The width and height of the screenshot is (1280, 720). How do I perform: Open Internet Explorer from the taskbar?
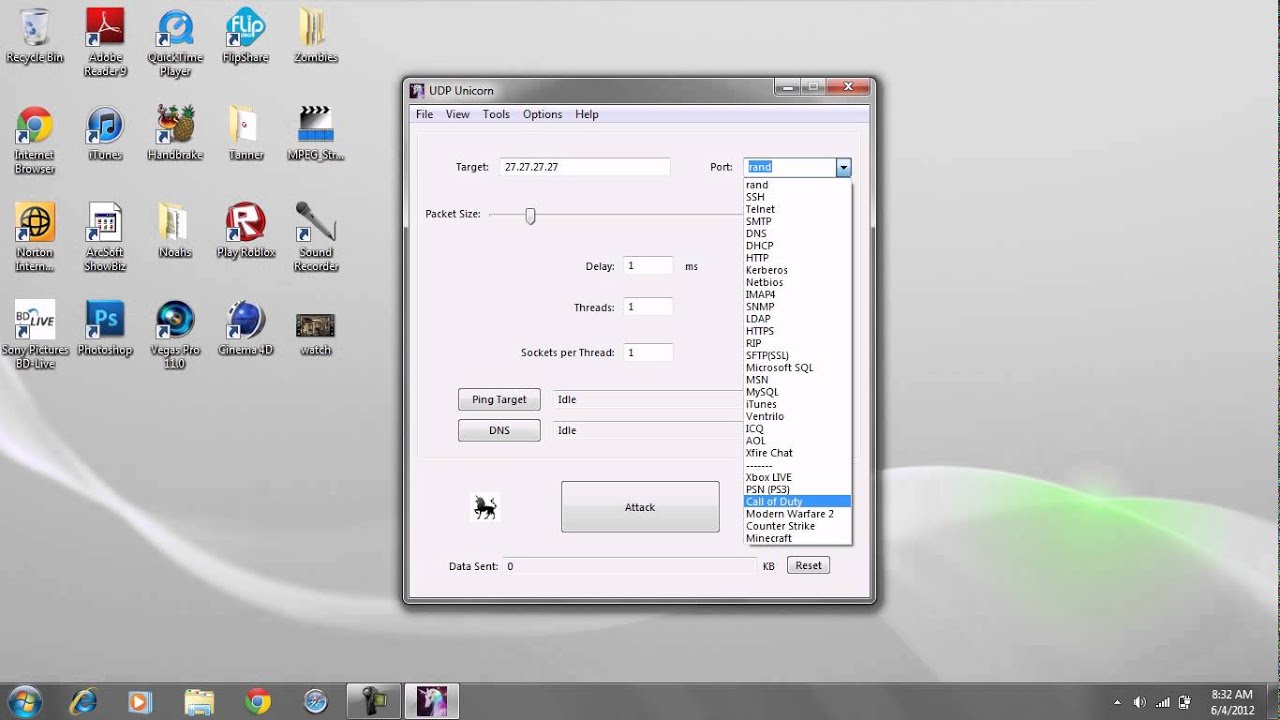pos(84,702)
